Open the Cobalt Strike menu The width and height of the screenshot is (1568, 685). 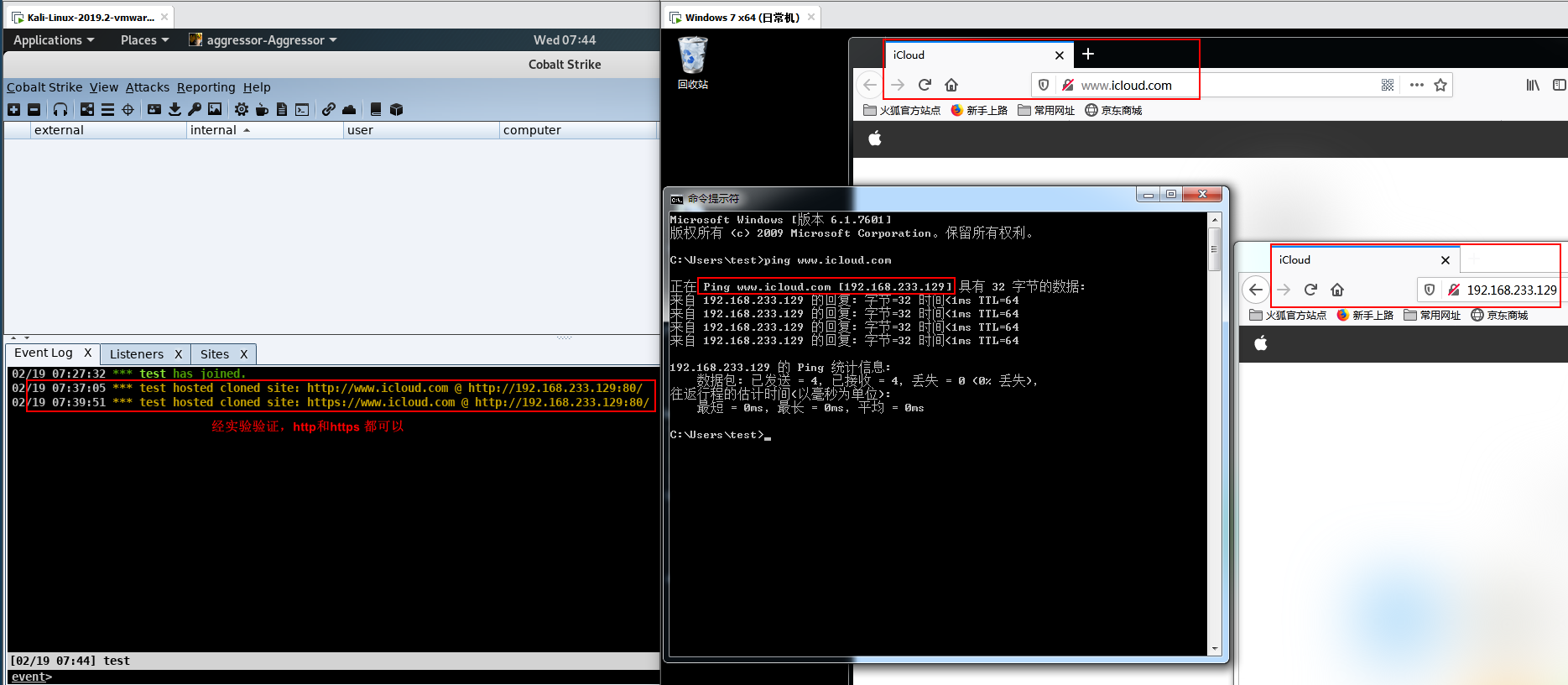tap(44, 87)
